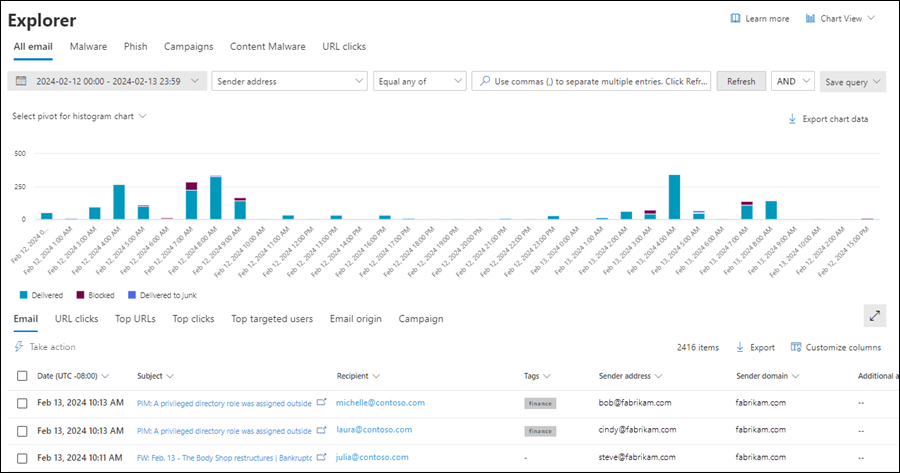Click the Chart View bar chart icon
Viewport: 900px width, 473px height.
pyautogui.click(x=809, y=18)
